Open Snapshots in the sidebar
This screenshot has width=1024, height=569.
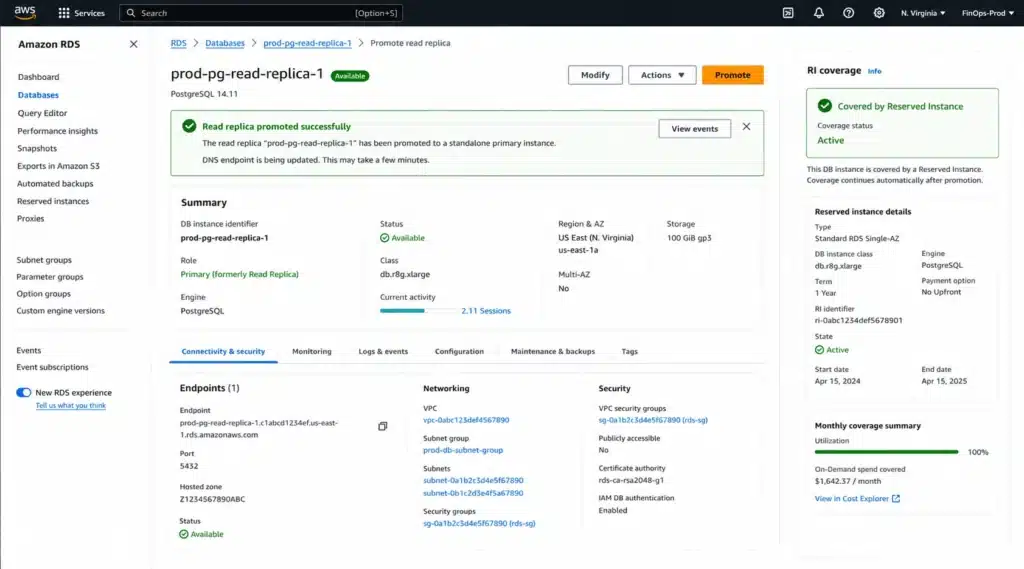pyautogui.click(x=37, y=148)
